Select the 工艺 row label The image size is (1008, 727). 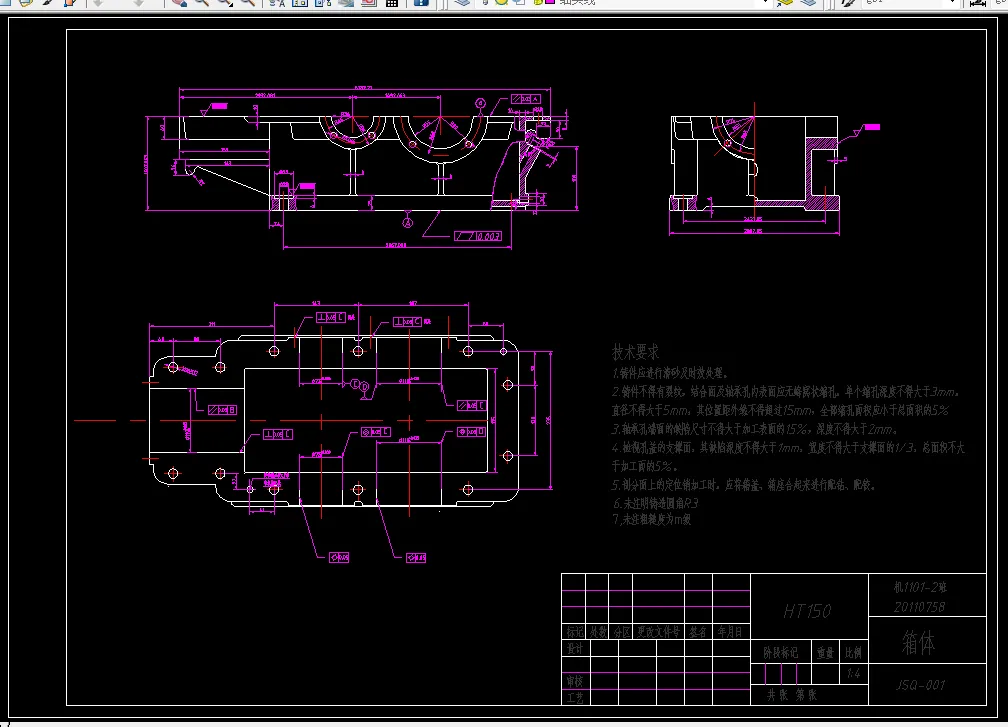click(x=575, y=697)
